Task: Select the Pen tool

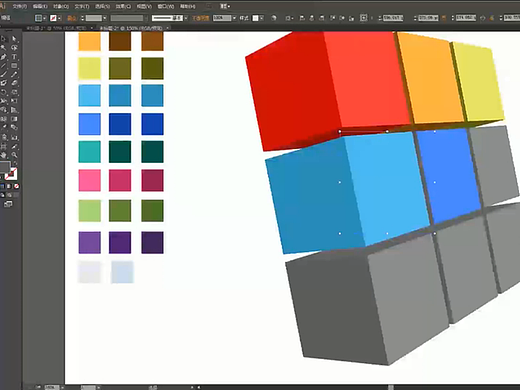Action: pyautogui.click(x=4, y=57)
